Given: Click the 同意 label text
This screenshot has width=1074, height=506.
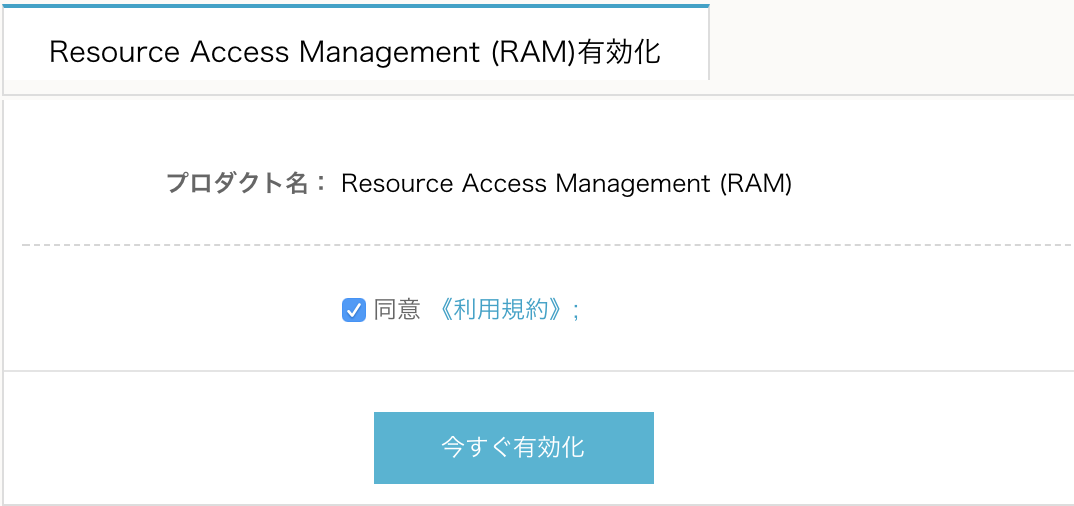Looking at the screenshot, I should [397, 311].
